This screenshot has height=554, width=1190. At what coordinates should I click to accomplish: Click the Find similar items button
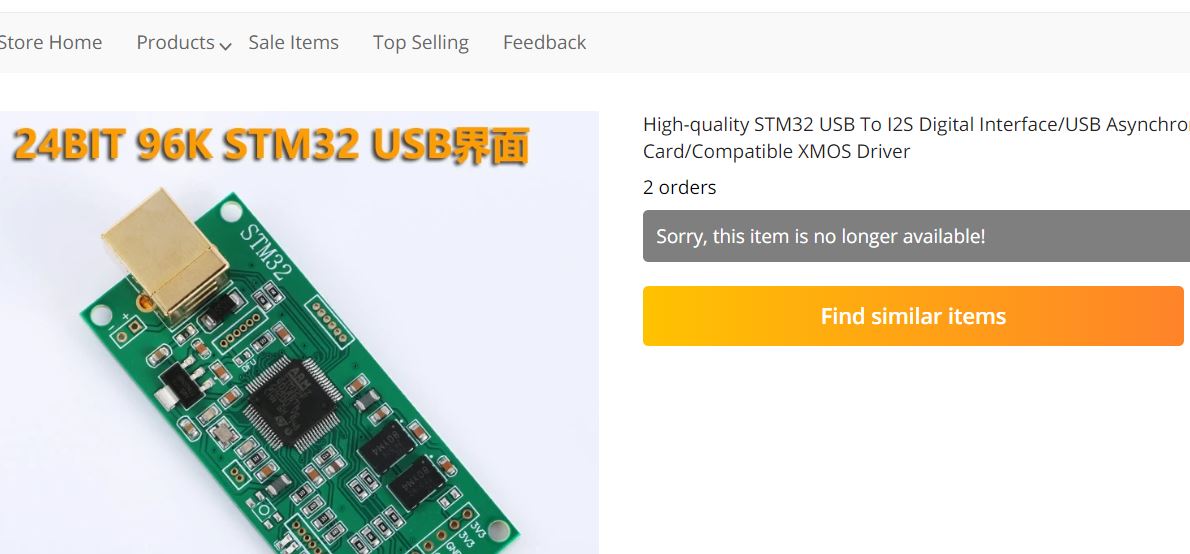tap(913, 316)
